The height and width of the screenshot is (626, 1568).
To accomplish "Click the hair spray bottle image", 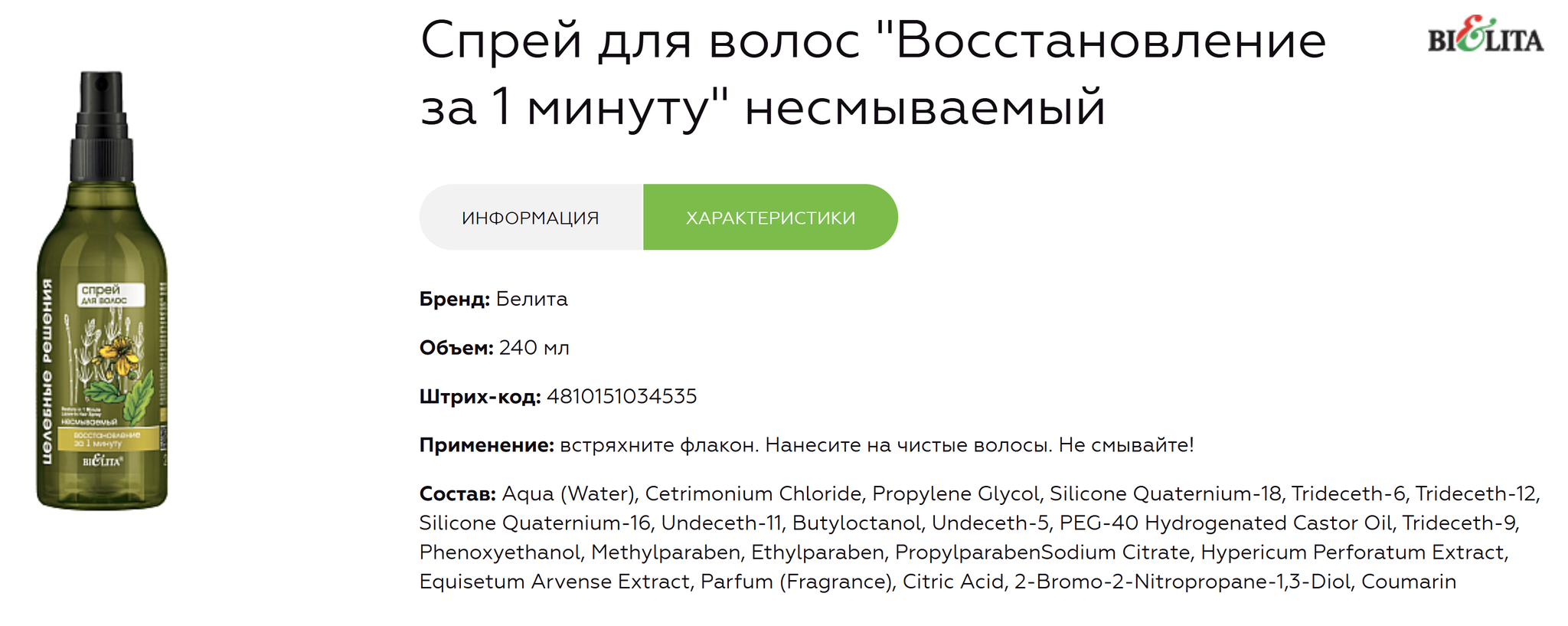I will click(102, 290).
